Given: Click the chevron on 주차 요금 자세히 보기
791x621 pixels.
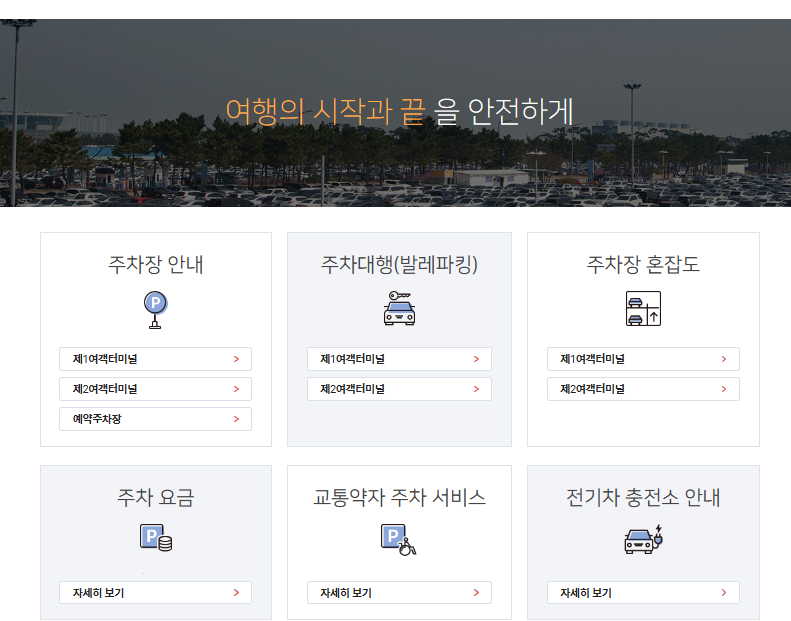Looking at the screenshot, I should (236, 592).
